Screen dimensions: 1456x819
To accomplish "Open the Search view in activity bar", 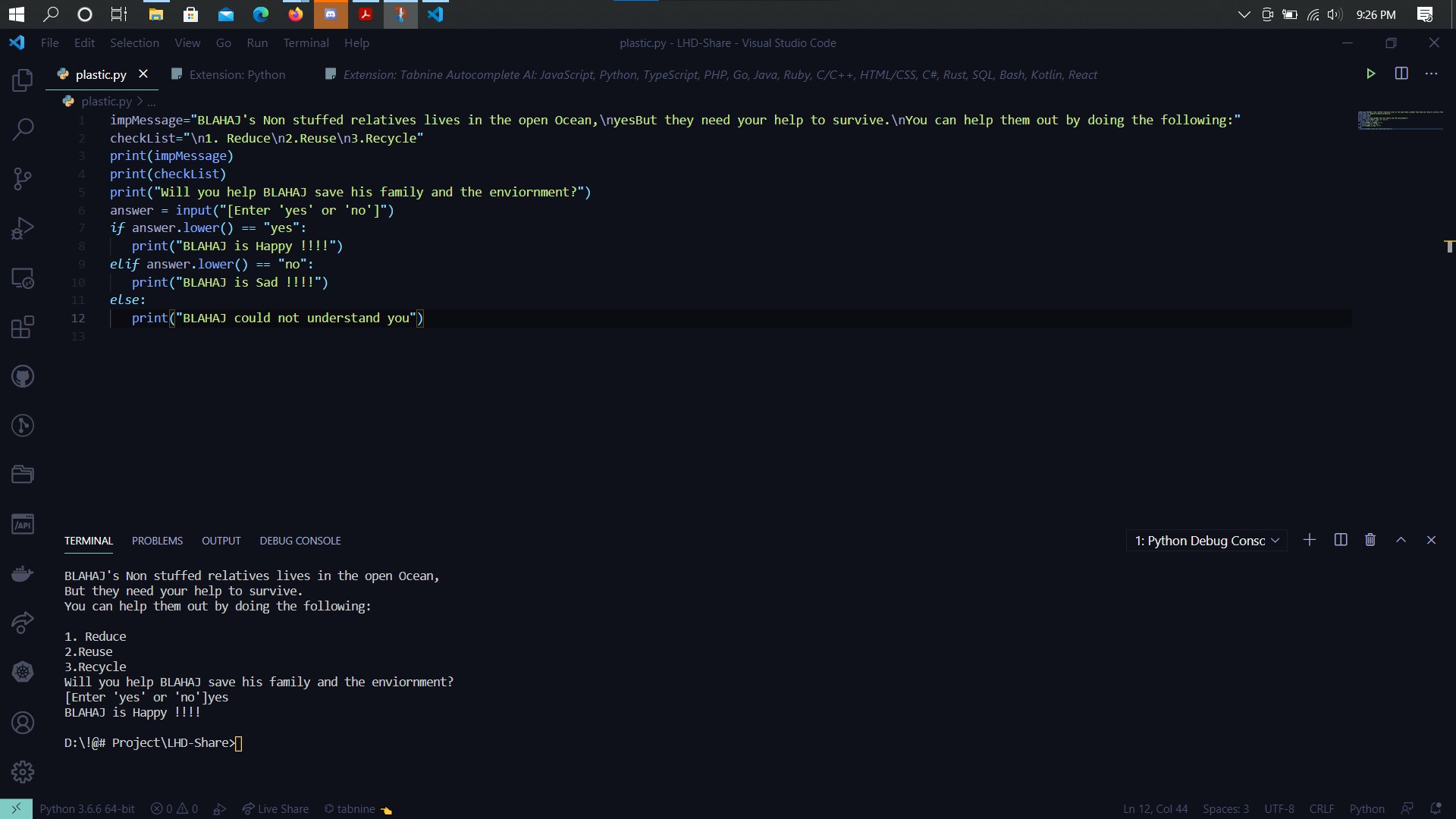I will [23, 129].
